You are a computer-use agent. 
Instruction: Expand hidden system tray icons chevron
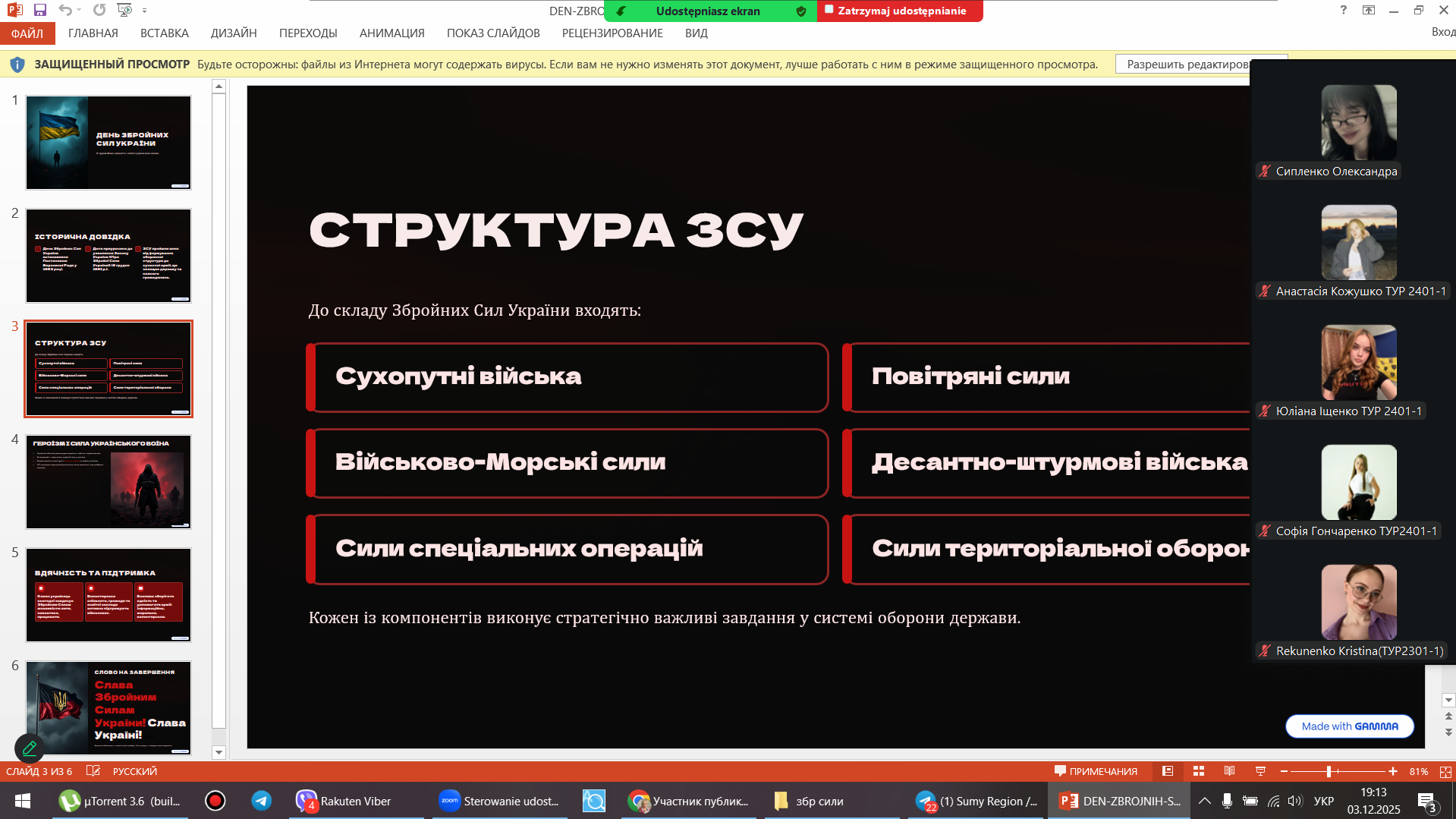(x=1204, y=801)
